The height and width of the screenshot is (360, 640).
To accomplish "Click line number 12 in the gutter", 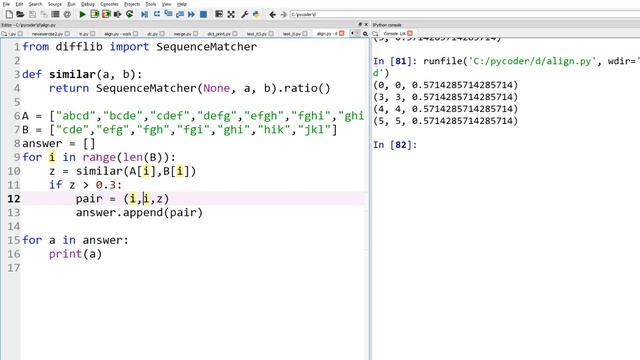I will [x=13, y=199].
